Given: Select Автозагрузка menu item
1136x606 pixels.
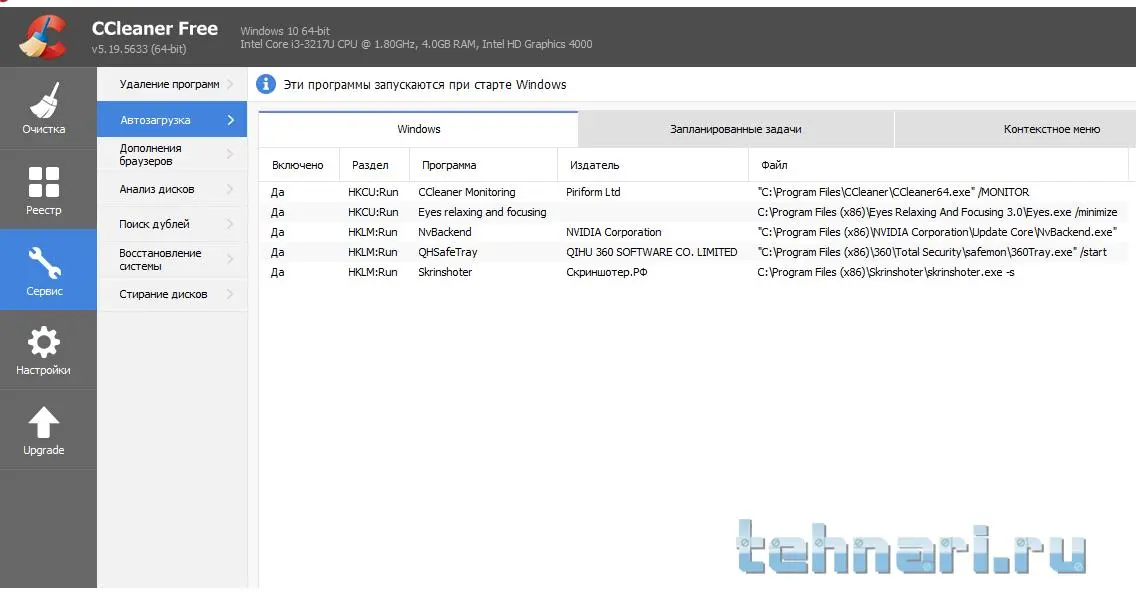Looking at the screenshot, I should tap(172, 120).
